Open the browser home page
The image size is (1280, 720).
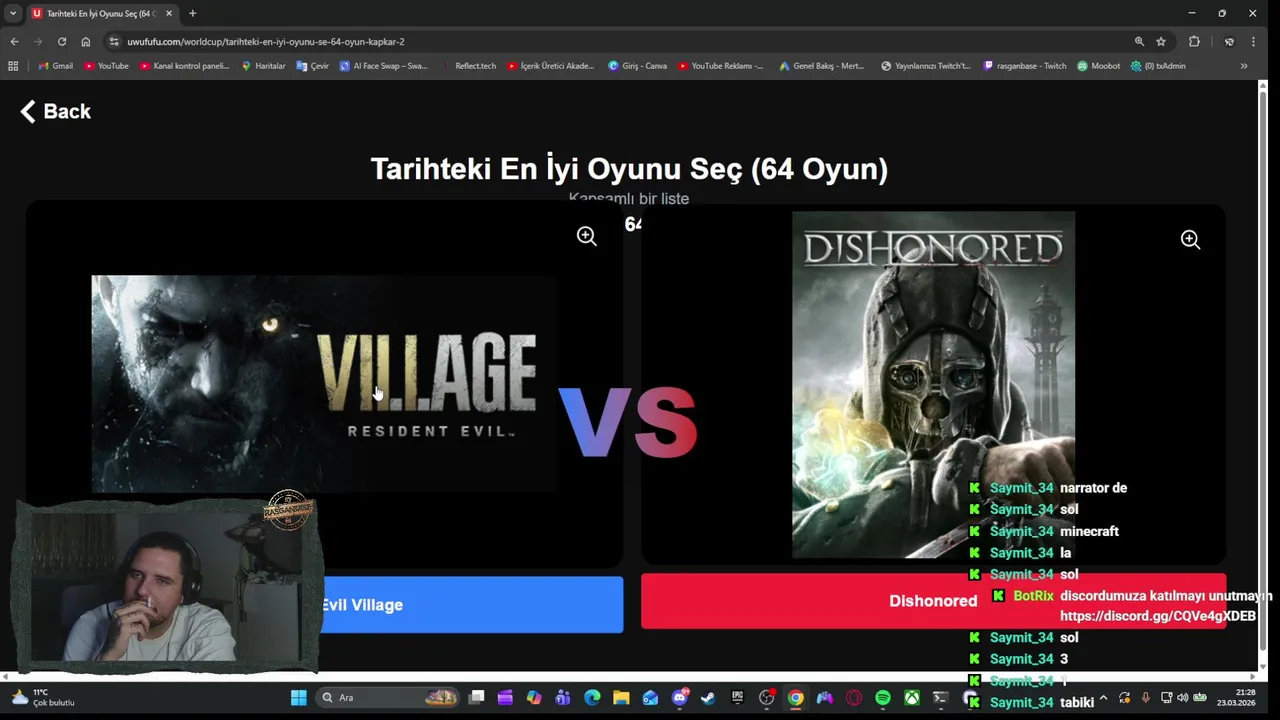(86, 41)
